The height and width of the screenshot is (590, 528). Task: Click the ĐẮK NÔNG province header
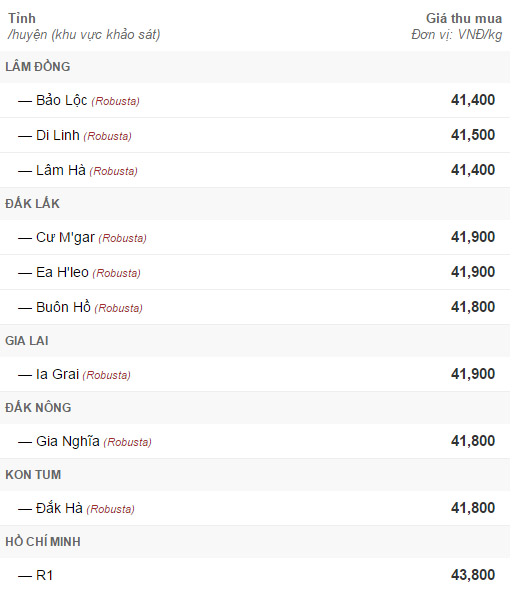[255, 408]
